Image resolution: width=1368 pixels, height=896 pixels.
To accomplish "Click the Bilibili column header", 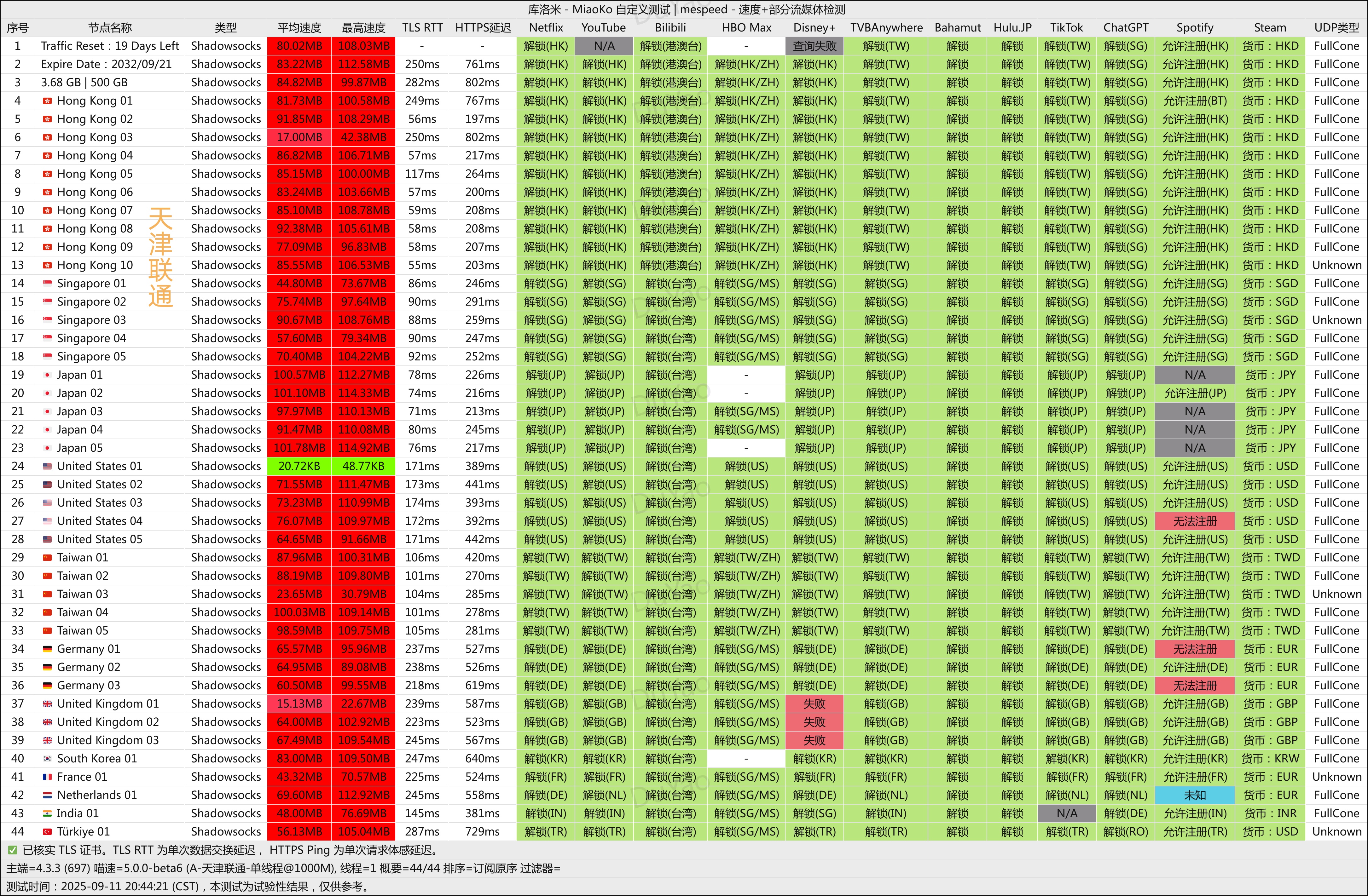I will (x=670, y=28).
